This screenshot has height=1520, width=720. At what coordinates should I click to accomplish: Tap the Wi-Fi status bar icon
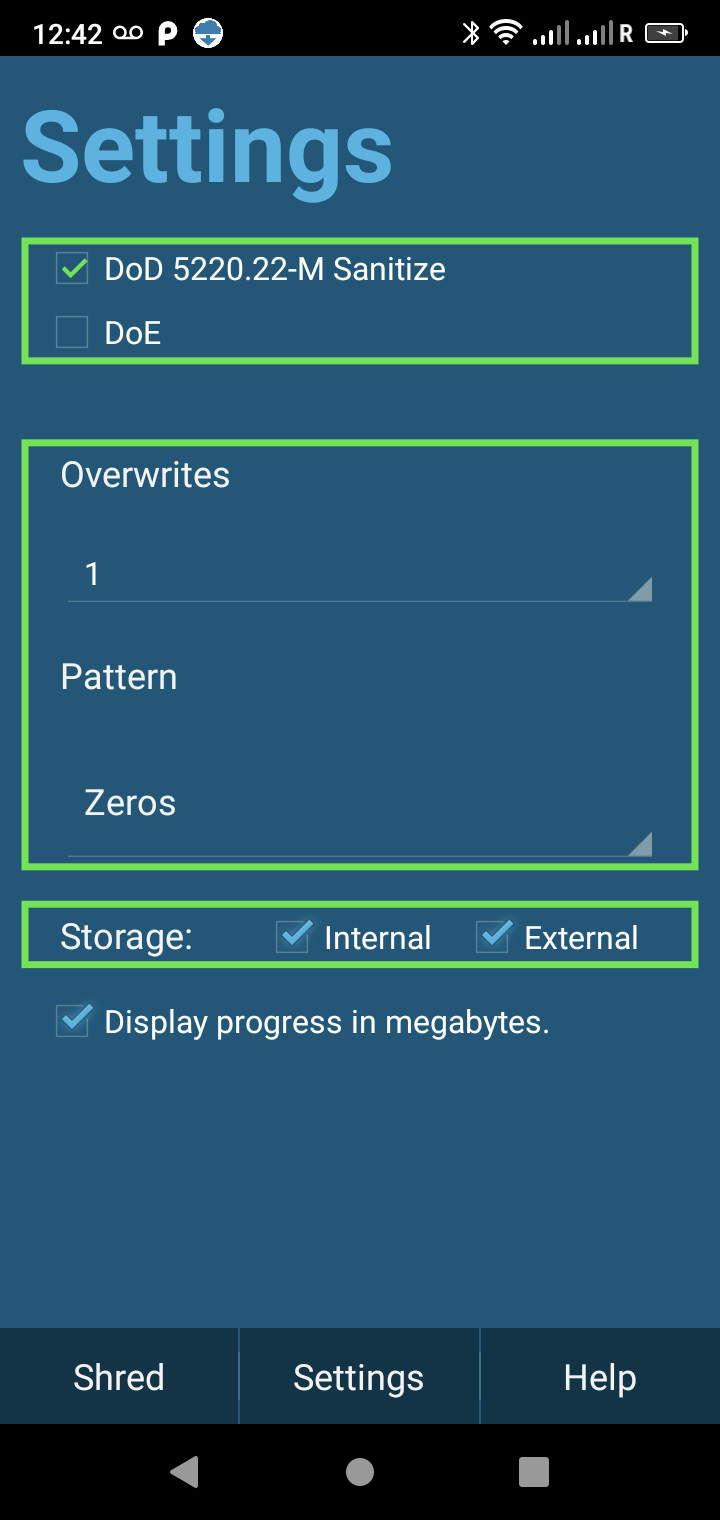pyautogui.click(x=506, y=33)
